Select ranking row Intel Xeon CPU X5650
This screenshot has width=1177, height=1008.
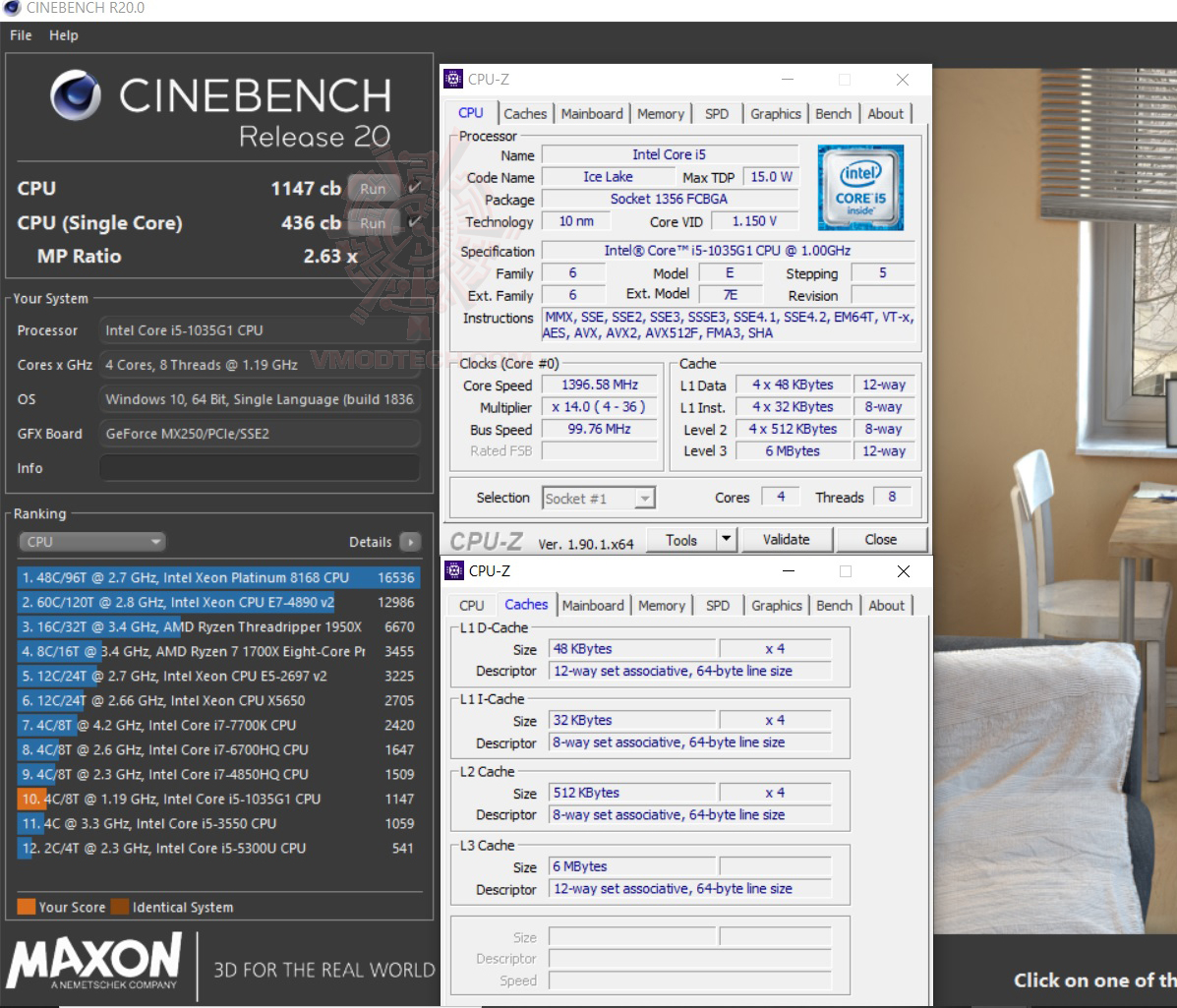(217, 700)
